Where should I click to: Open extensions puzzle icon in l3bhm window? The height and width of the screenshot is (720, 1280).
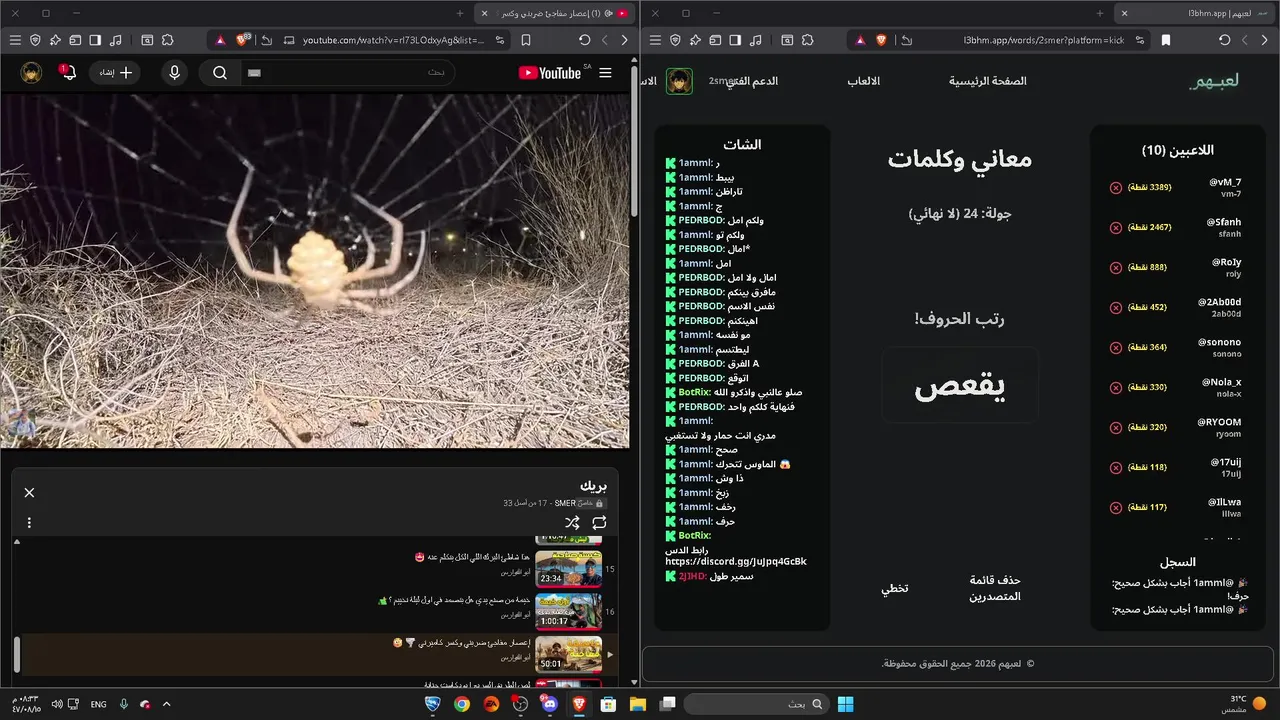click(808, 40)
